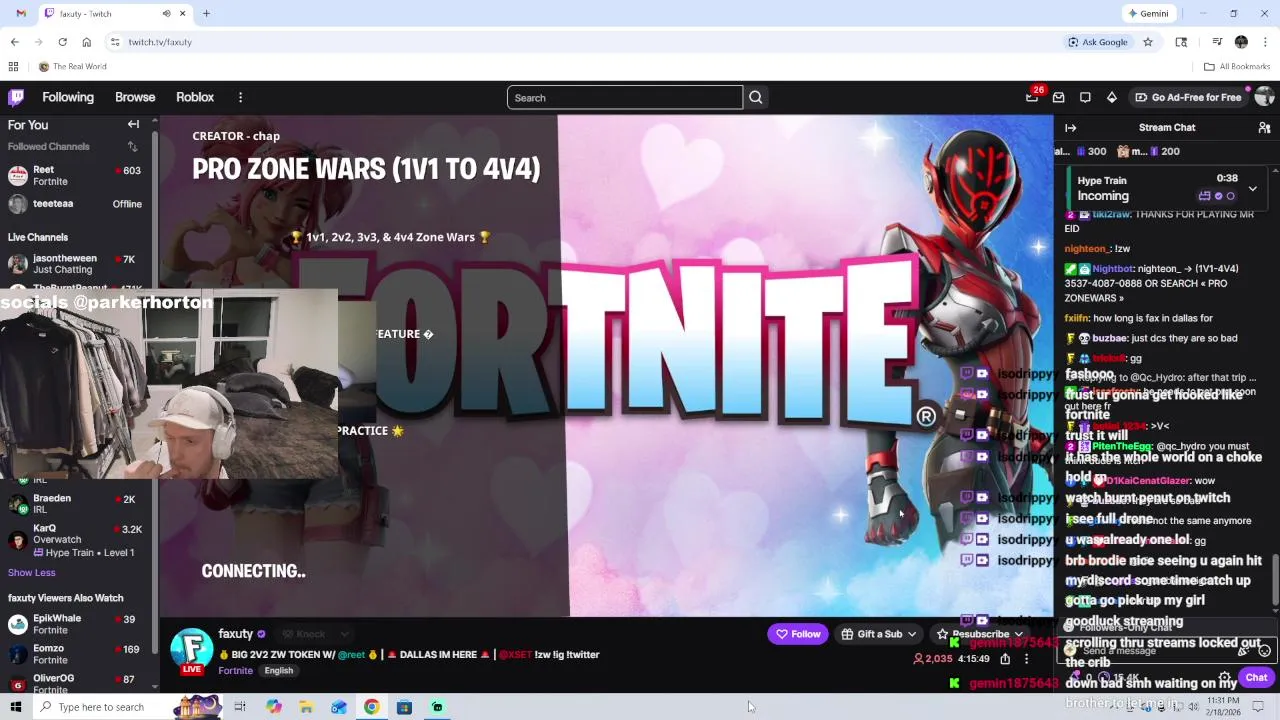Open Windows Start menu
1280x720 pixels.
(x=15, y=707)
